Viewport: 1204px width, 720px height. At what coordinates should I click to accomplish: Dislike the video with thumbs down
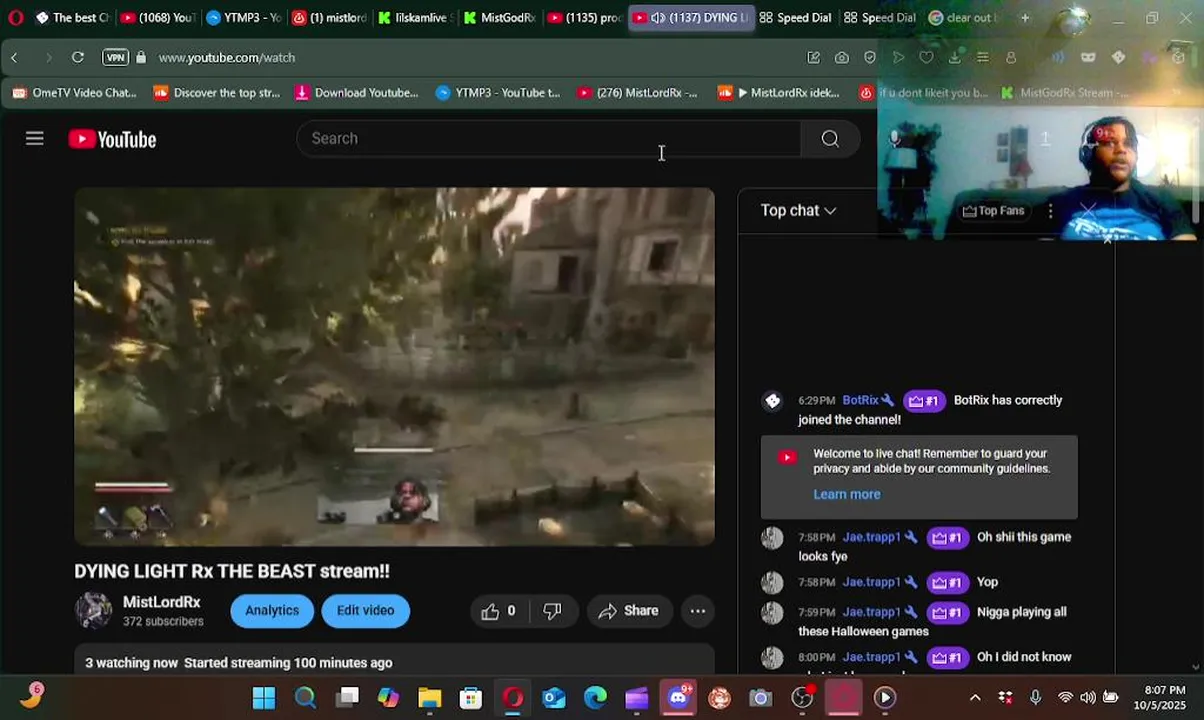pos(552,611)
